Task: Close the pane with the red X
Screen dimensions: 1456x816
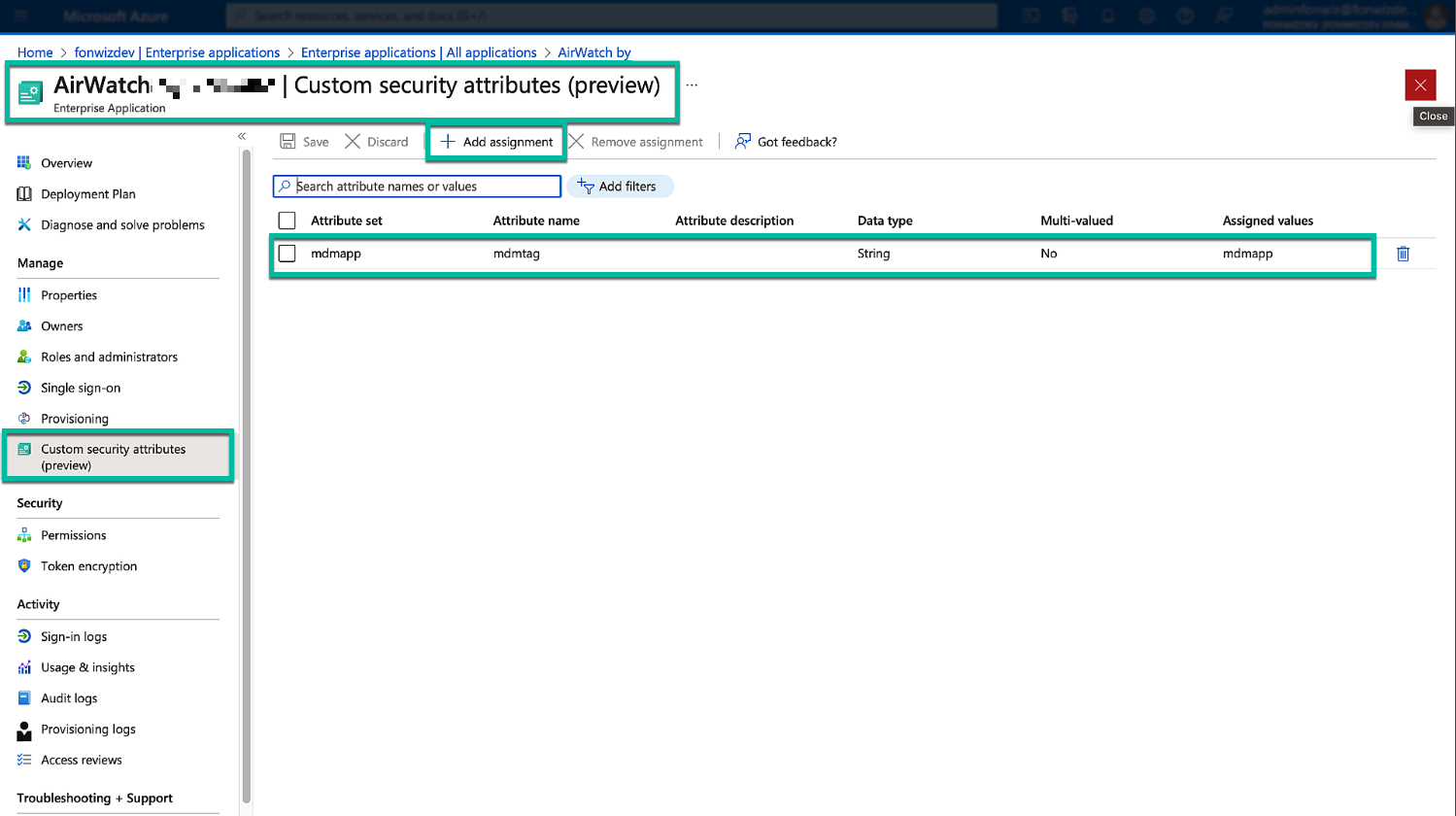Action: point(1420,85)
